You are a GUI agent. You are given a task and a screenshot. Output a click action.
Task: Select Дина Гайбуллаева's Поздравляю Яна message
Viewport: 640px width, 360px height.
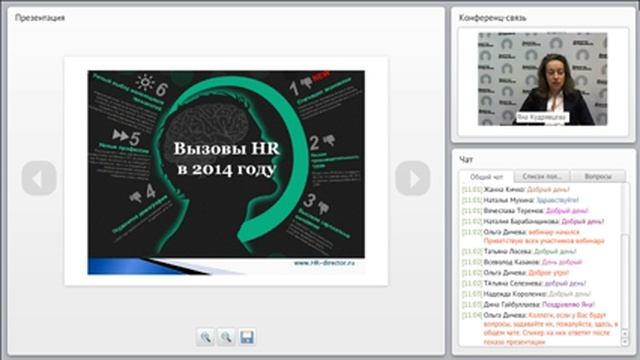click(x=529, y=304)
